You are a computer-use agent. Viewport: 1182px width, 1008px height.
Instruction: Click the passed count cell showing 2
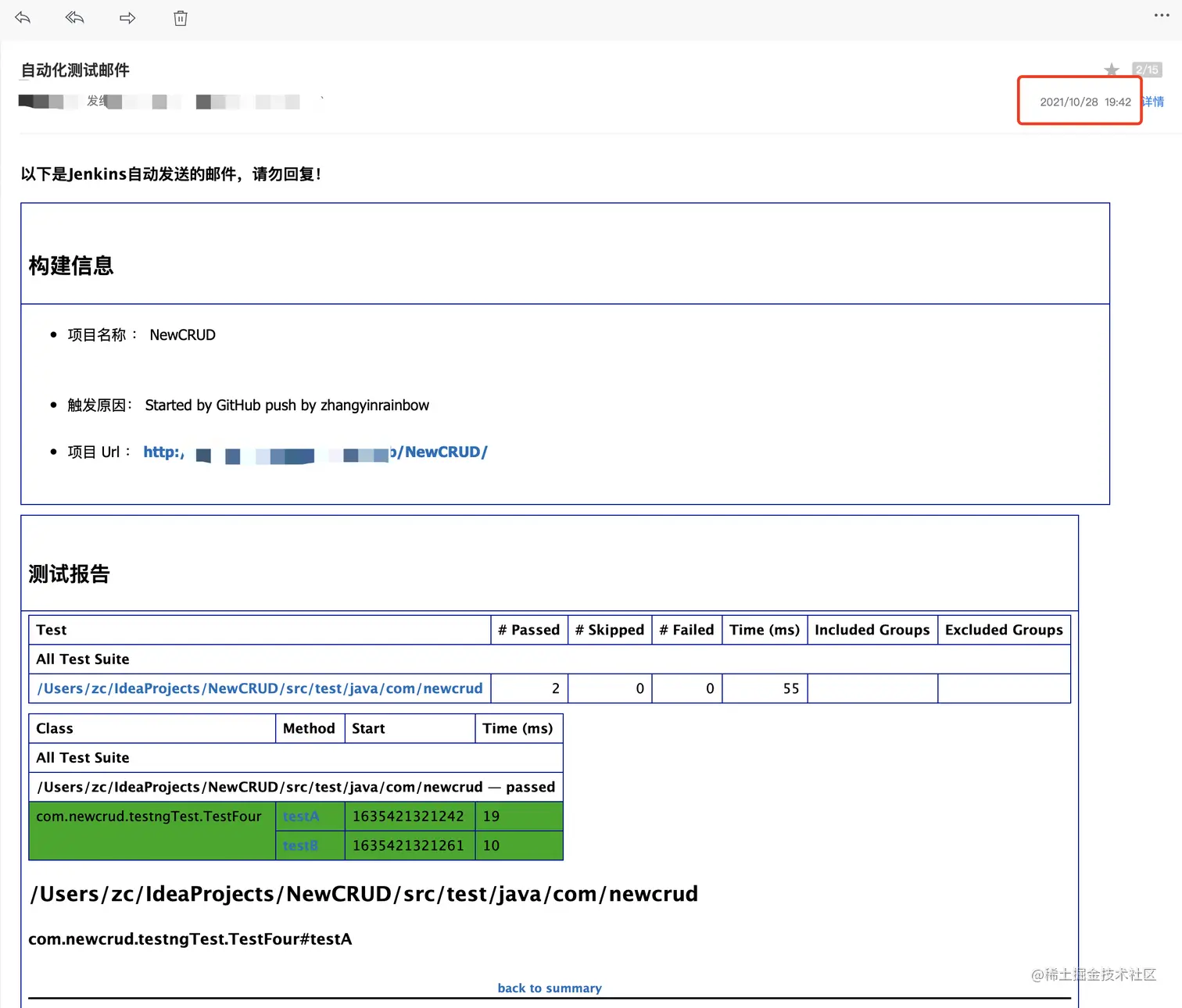(529, 688)
